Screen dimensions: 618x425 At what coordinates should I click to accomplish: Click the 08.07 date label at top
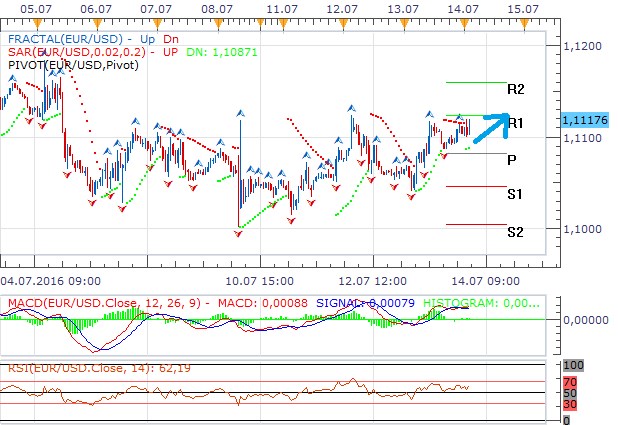(218, 8)
